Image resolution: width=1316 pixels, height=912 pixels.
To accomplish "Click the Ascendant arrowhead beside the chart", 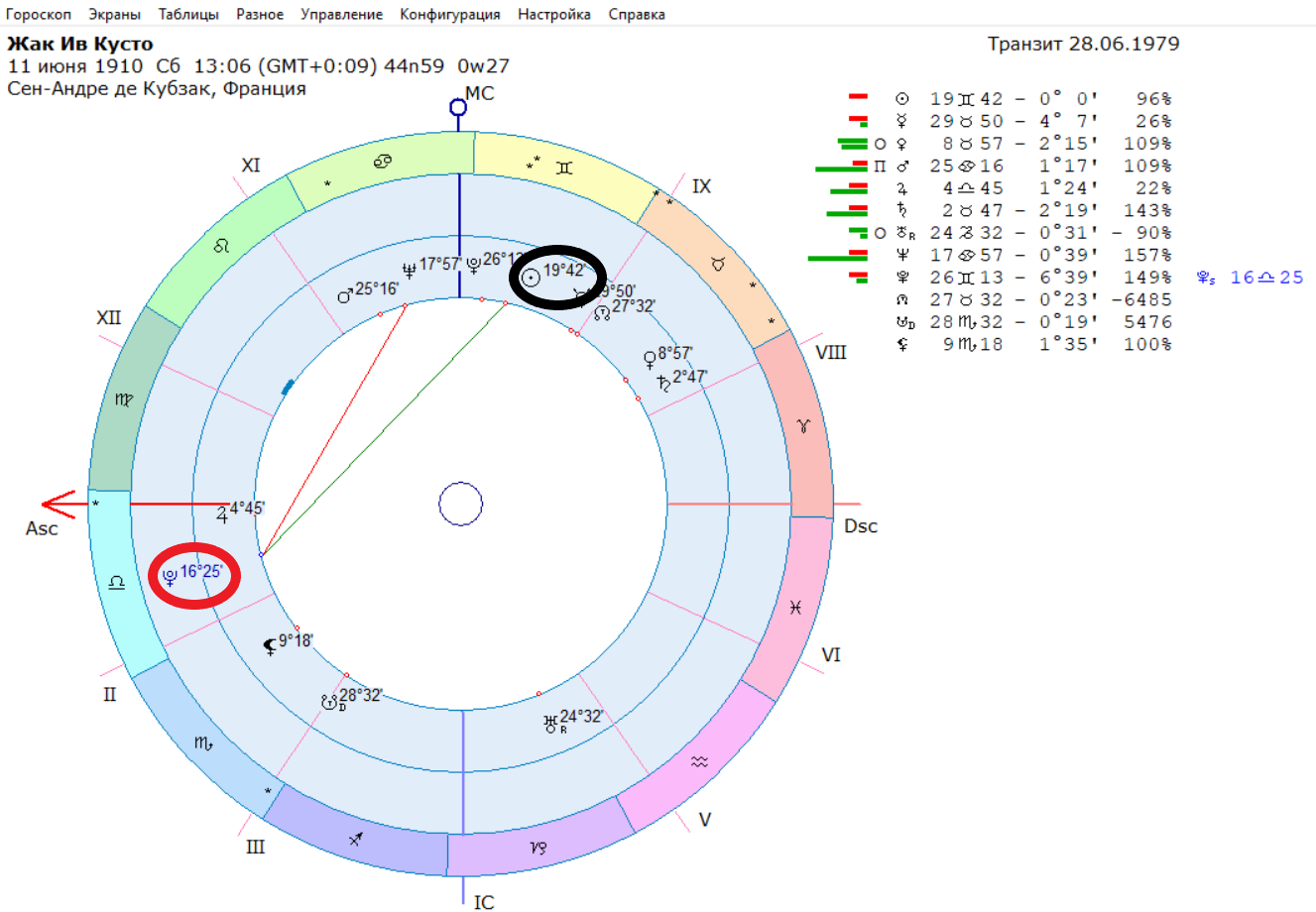I will (x=59, y=505).
